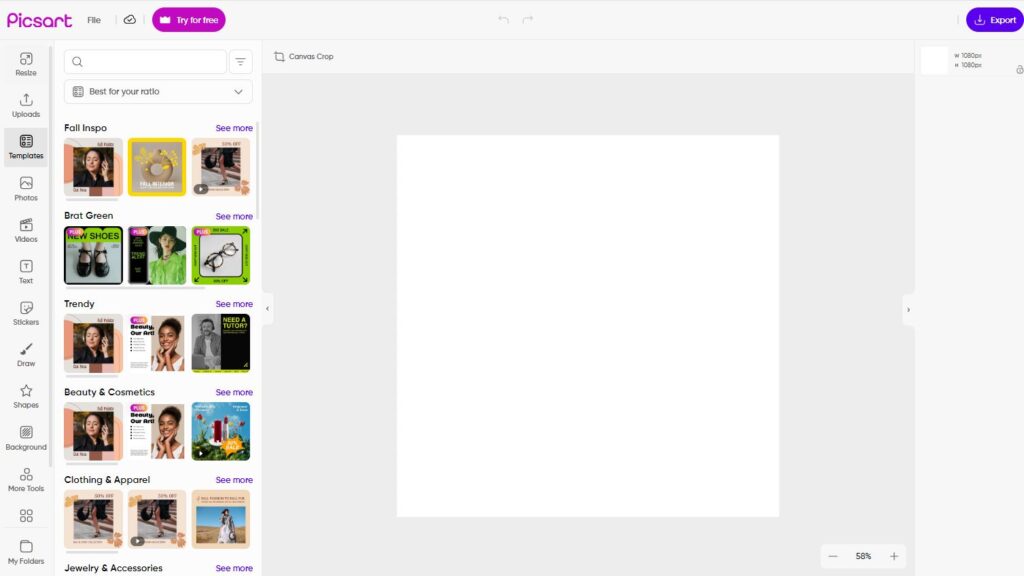Collapse the templates panel with left arrow
The width and height of the screenshot is (1024, 576).
click(x=267, y=309)
